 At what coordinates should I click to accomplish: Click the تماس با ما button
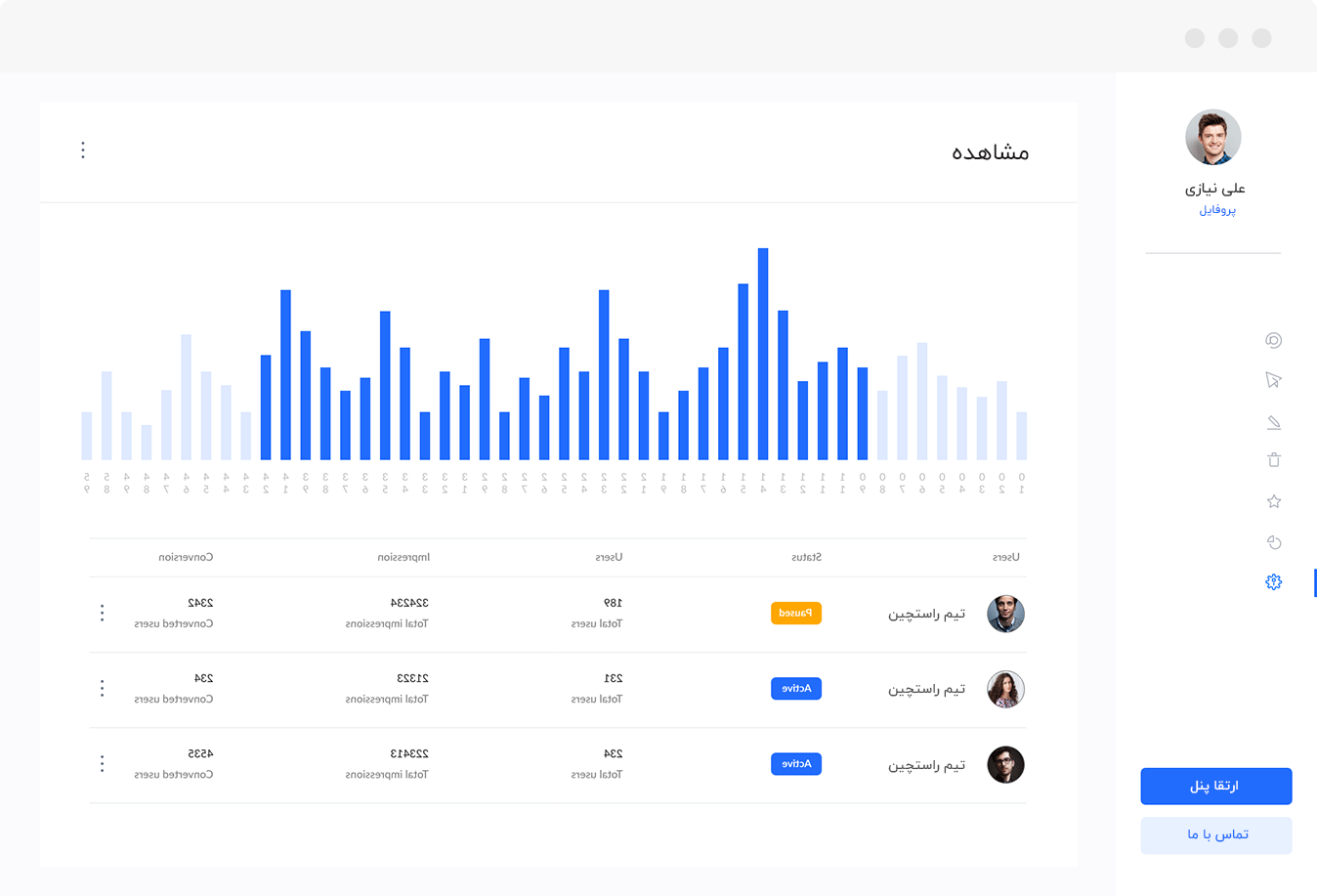tap(1216, 835)
